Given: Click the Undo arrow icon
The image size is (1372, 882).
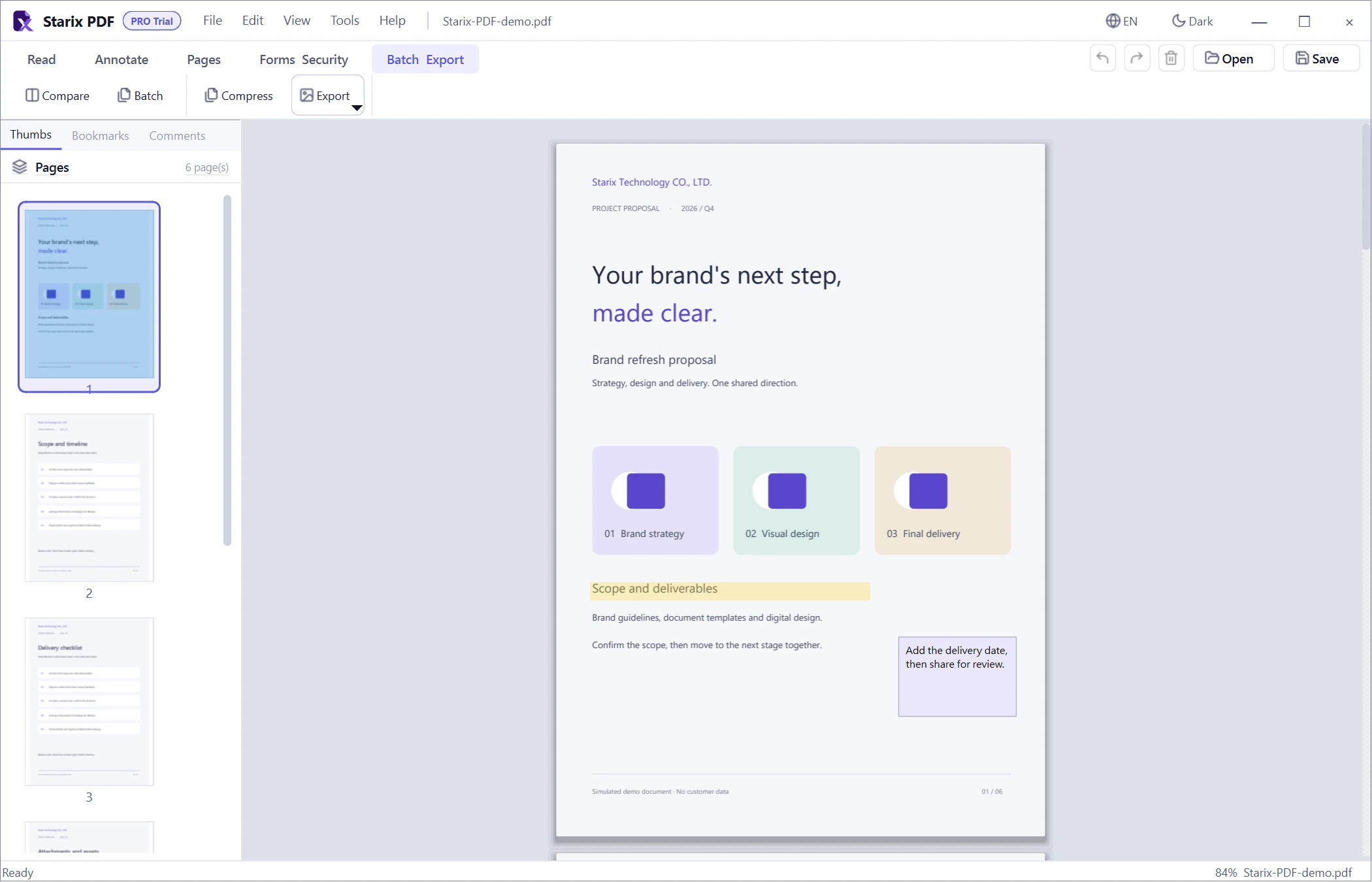Looking at the screenshot, I should (x=1103, y=59).
